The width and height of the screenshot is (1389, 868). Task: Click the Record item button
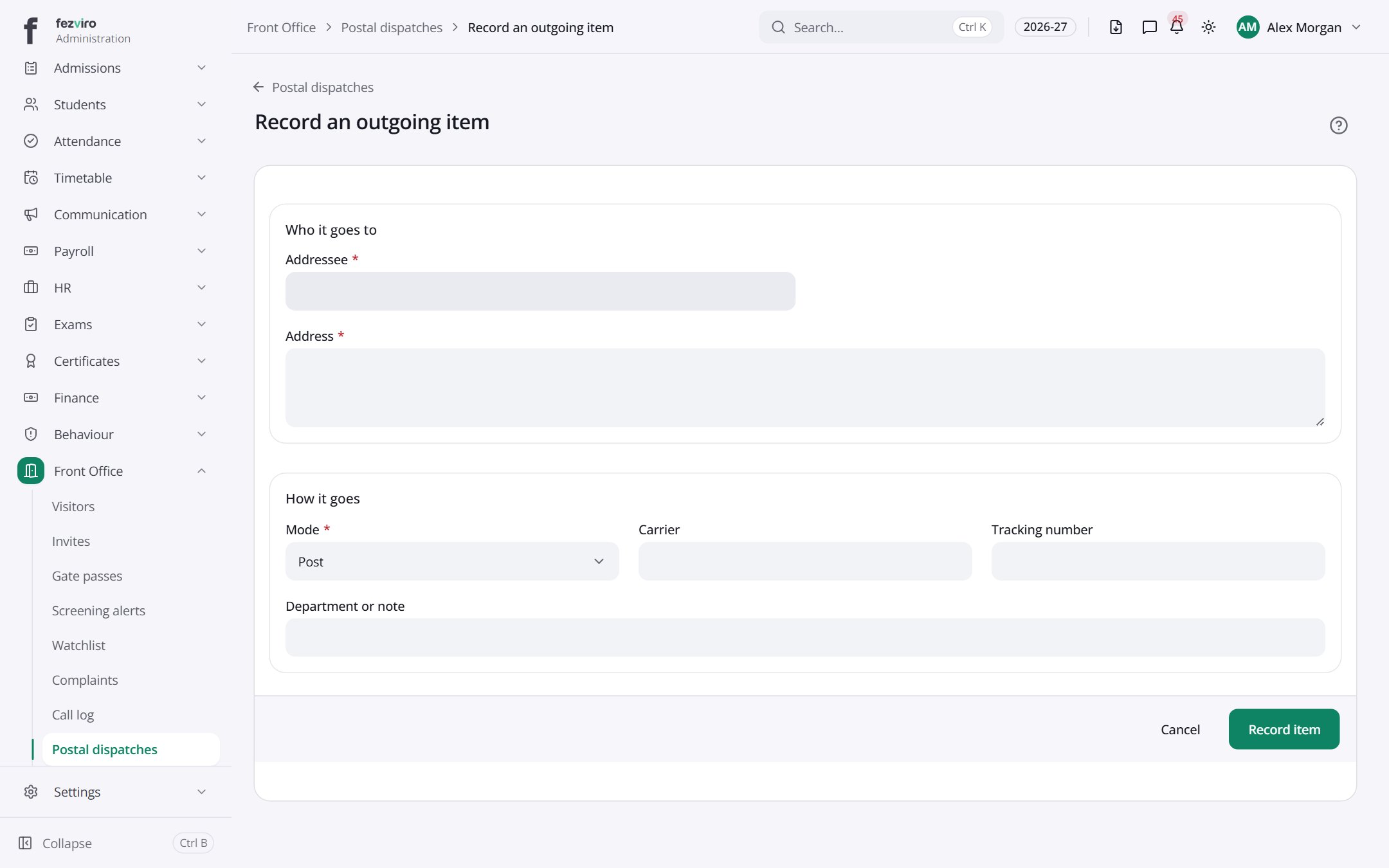point(1284,729)
